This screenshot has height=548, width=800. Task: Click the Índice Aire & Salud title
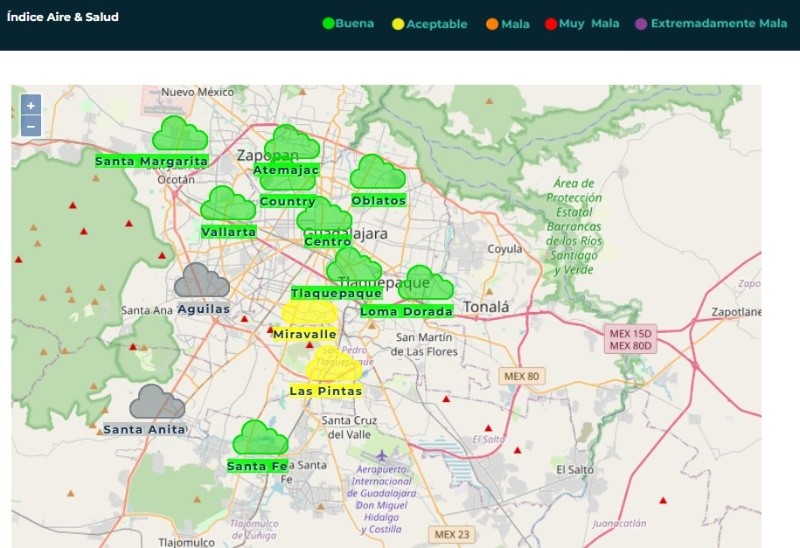point(63,17)
